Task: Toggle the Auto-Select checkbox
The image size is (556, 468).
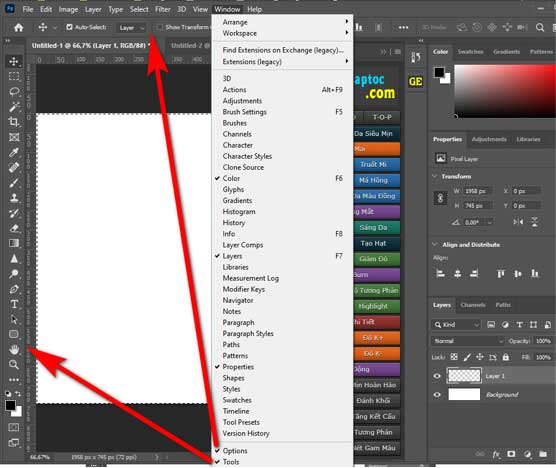Action: pos(70,27)
